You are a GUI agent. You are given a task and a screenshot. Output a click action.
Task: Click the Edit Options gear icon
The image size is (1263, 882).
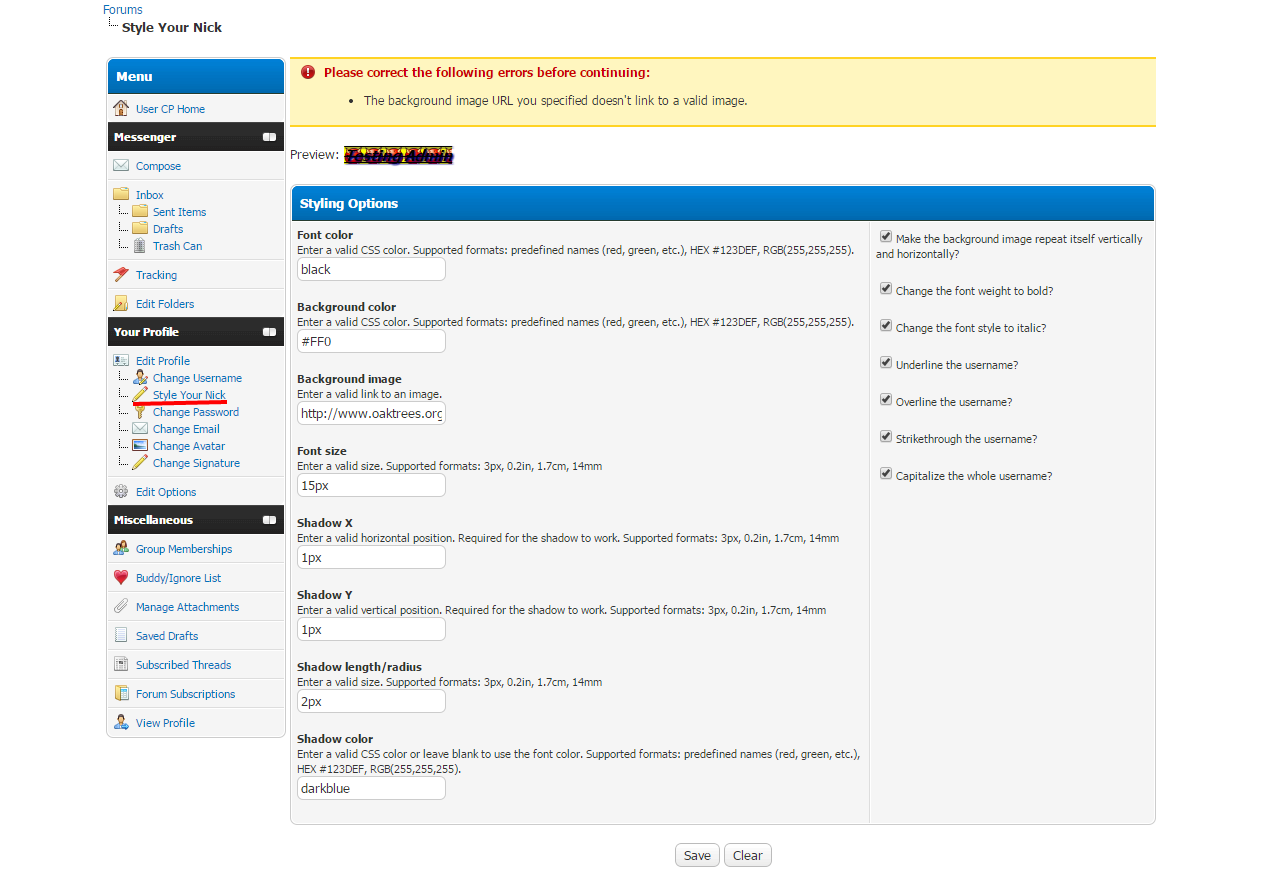(121, 492)
